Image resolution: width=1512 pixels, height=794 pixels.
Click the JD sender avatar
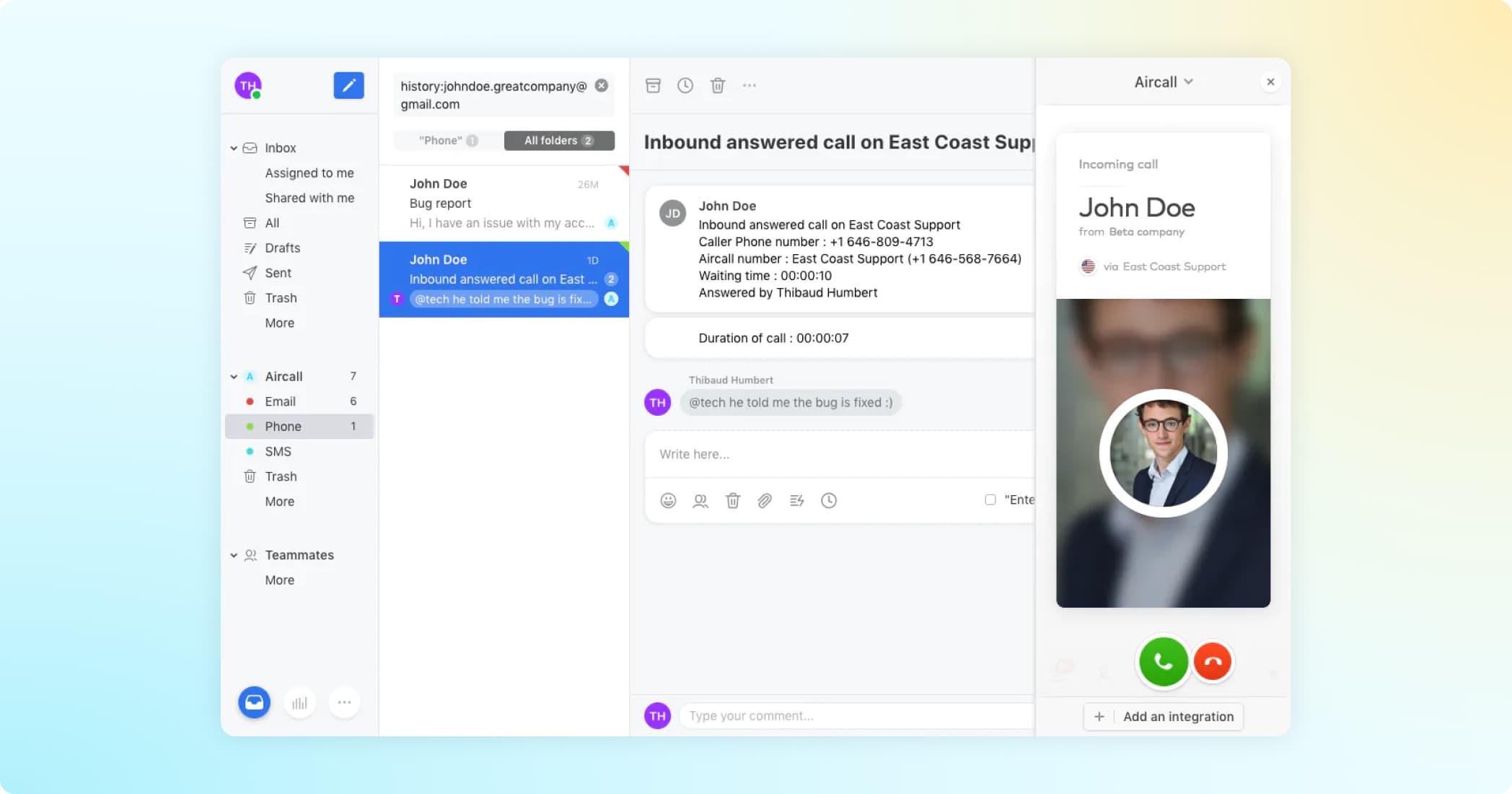click(x=672, y=213)
